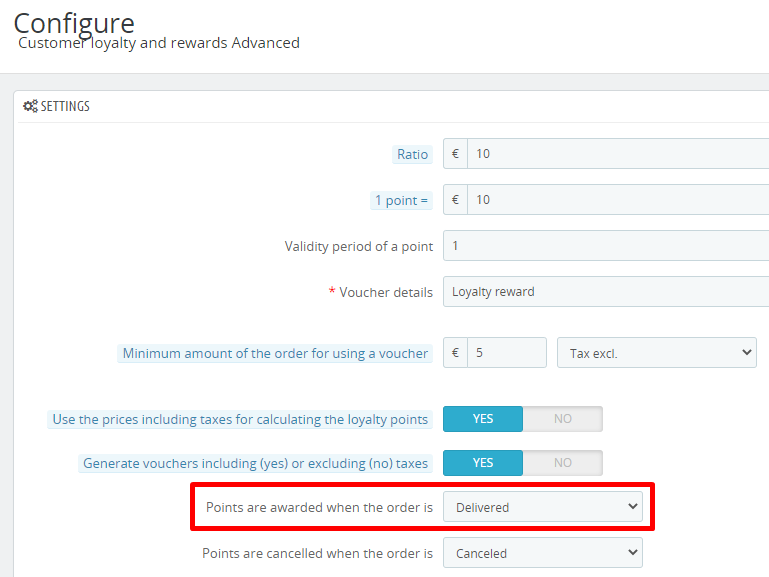
Task: Click the euro symbol beside minimum amount field
Action: (x=455, y=353)
